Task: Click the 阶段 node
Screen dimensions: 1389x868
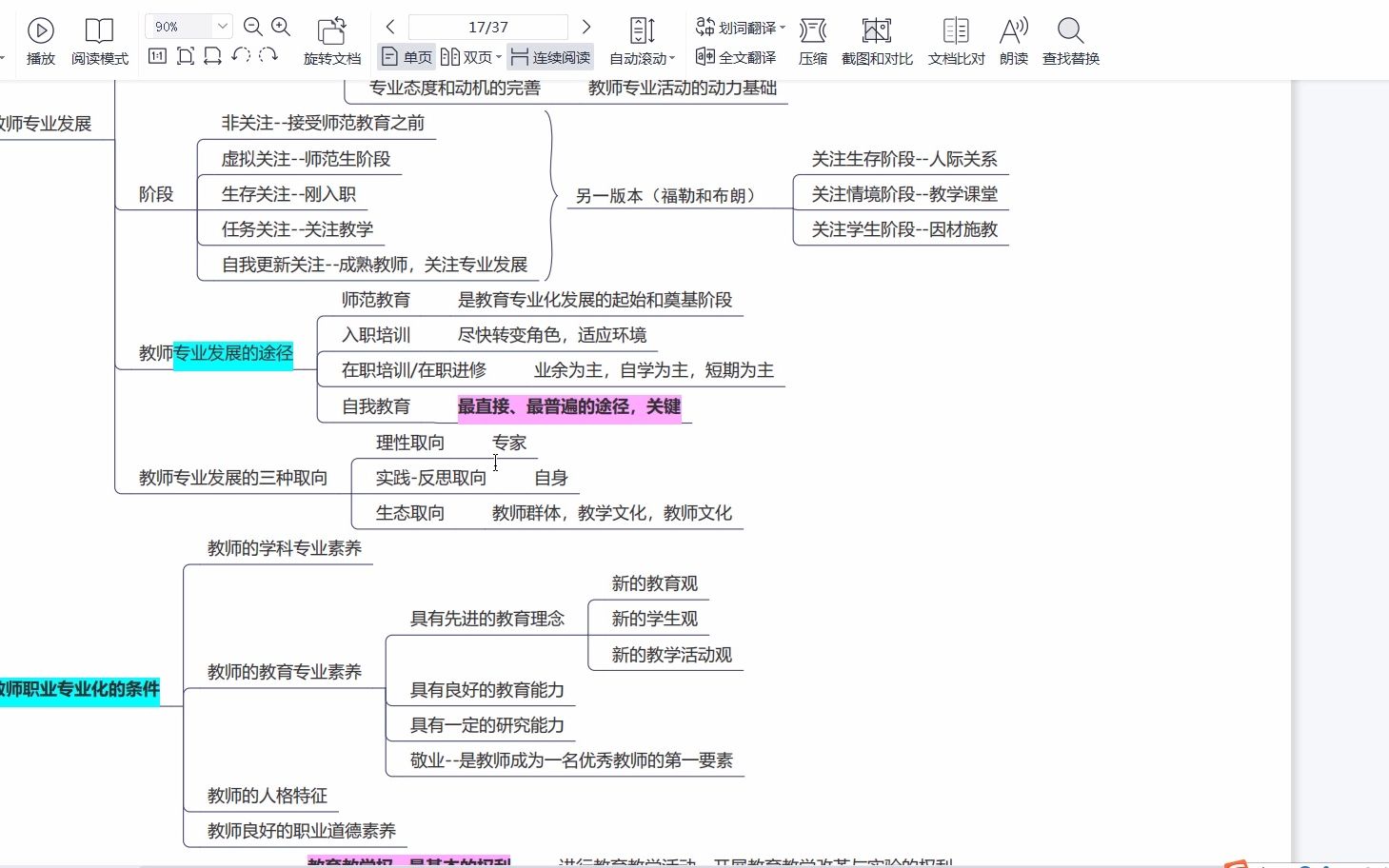Action: point(156,194)
